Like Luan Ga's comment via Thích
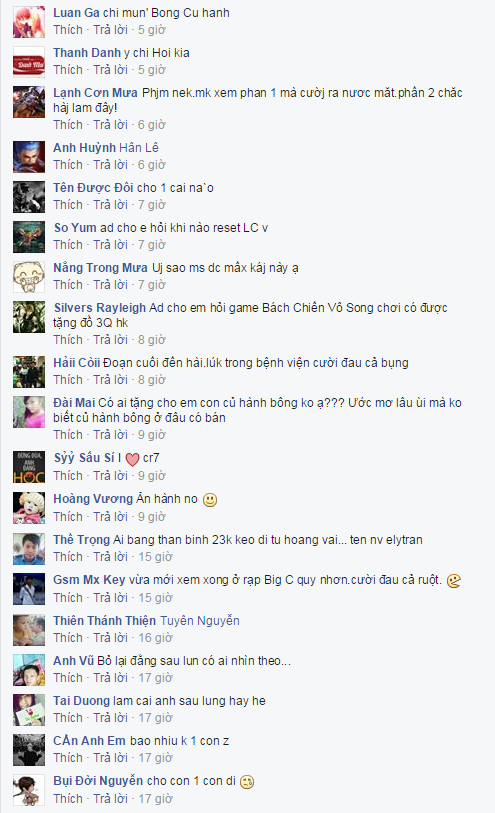495x813 pixels. (68, 30)
